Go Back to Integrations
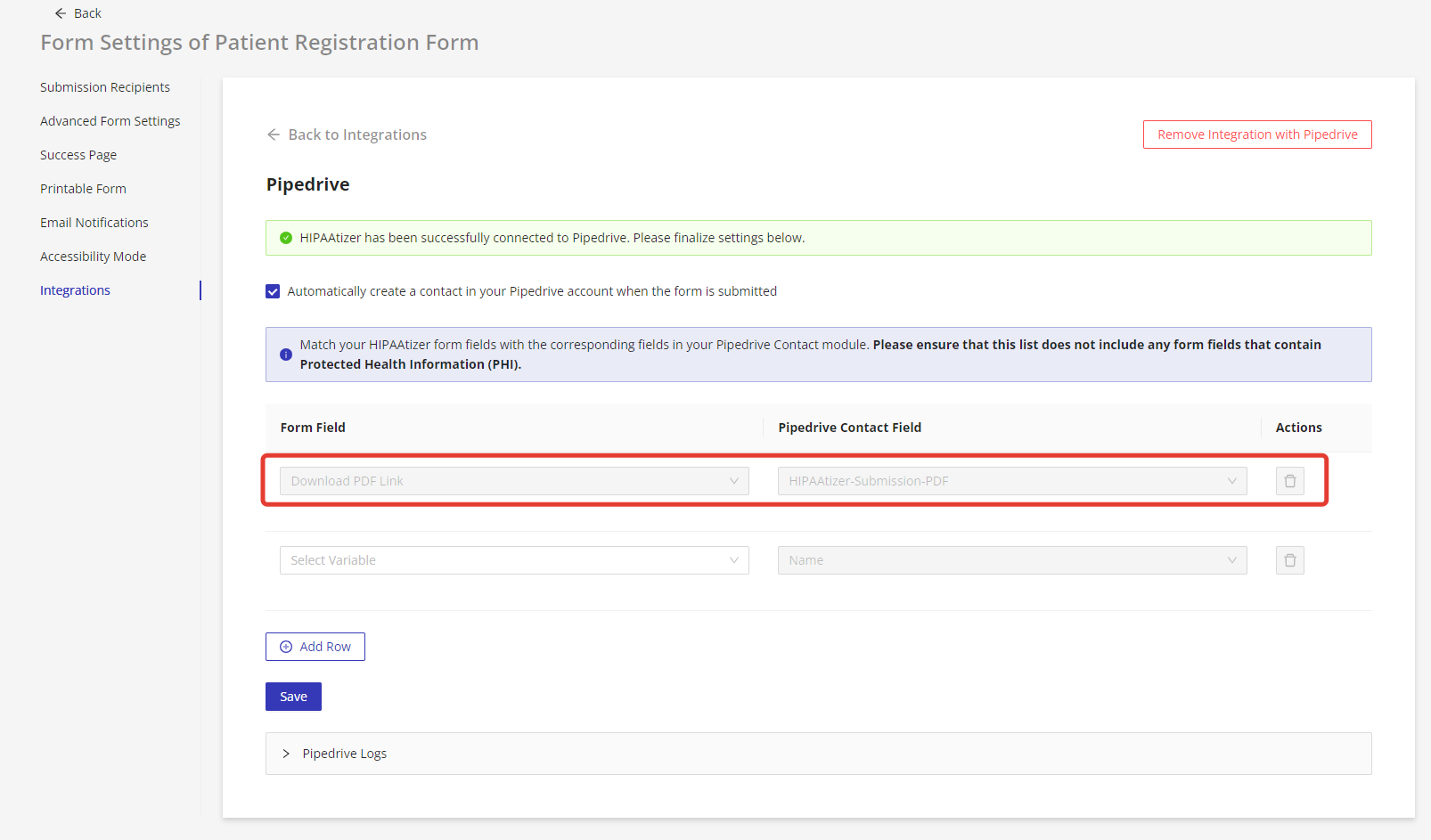Viewport: 1431px width, 840px height. [x=347, y=135]
